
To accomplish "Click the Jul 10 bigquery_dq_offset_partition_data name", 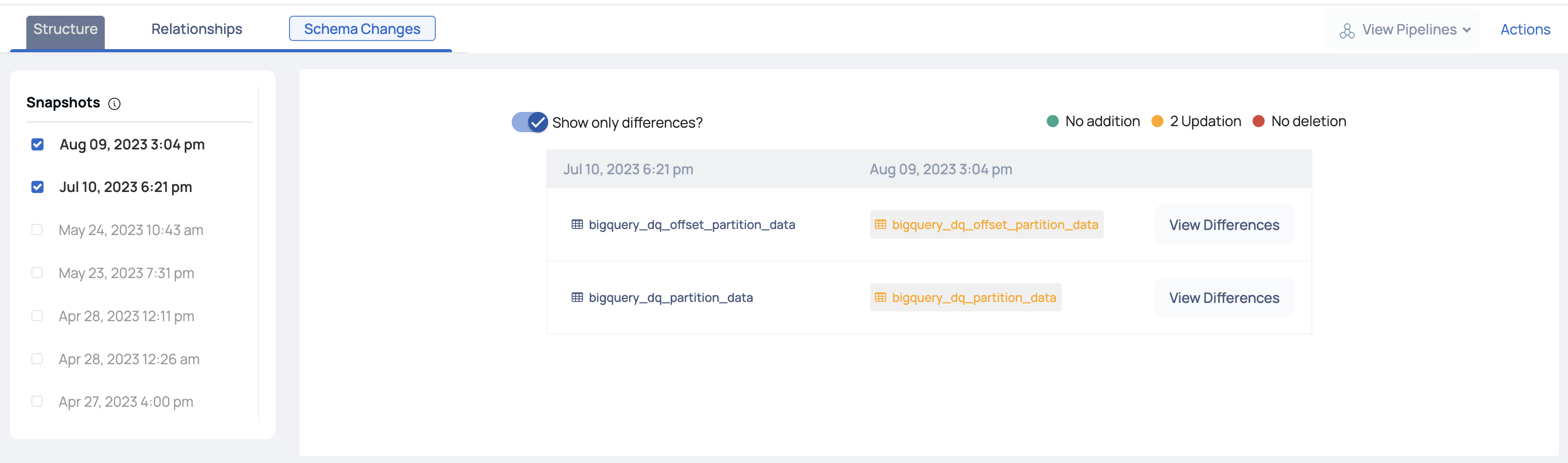I will [x=691, y=225].
